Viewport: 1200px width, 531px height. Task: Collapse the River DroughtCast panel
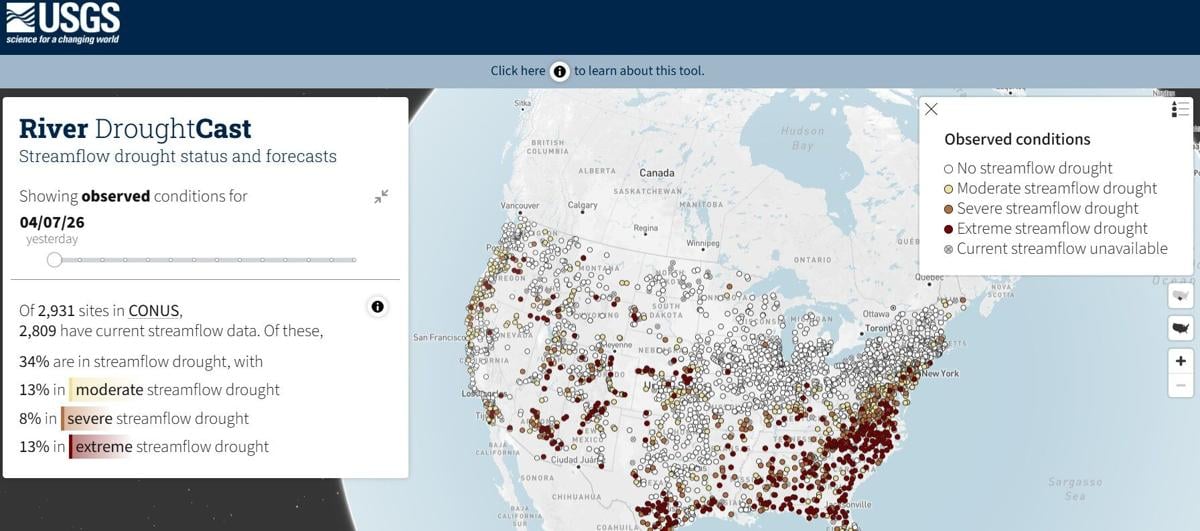click(x=381, y=197)
